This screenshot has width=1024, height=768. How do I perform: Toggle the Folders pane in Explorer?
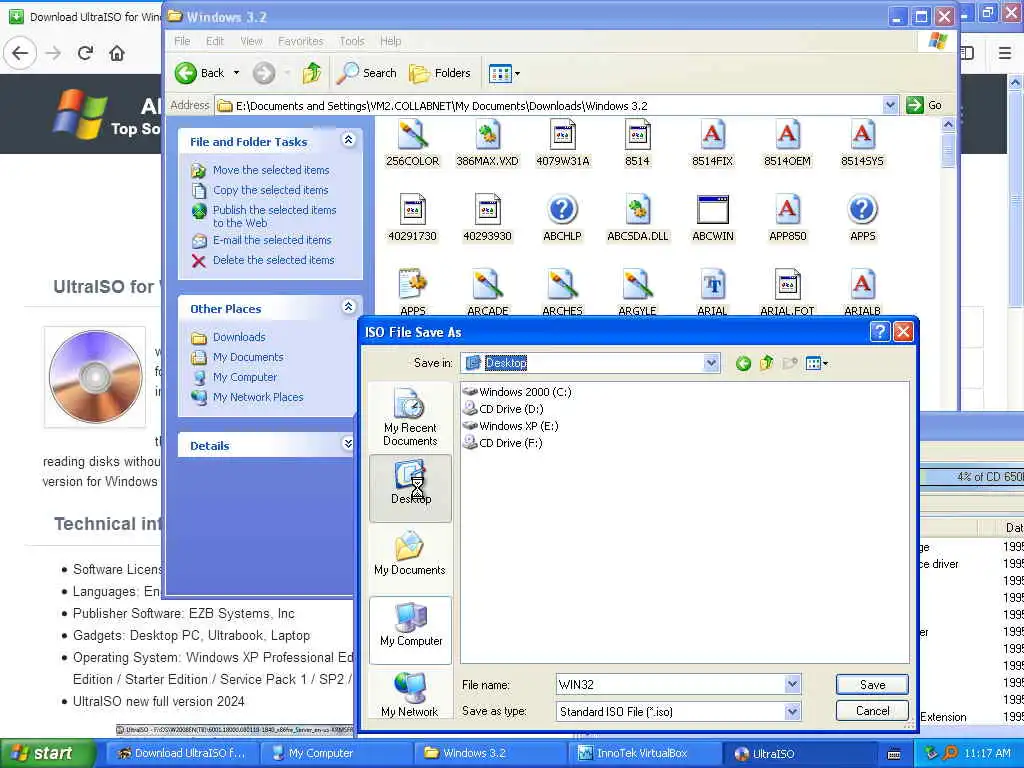click(x=440, y=73)
